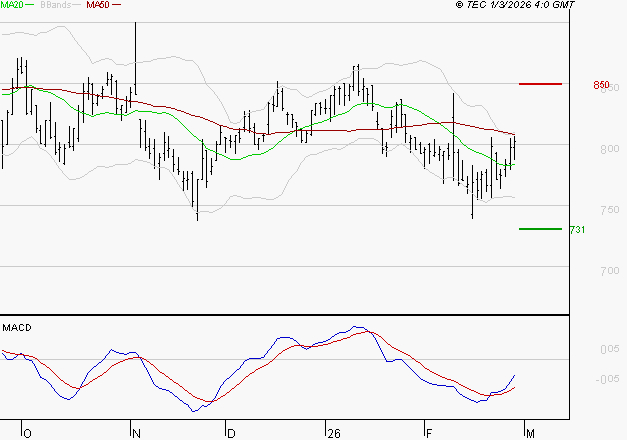627x440 pixels.
Task: Click the red resistance line at 850
Action: (x=540, y=84)
